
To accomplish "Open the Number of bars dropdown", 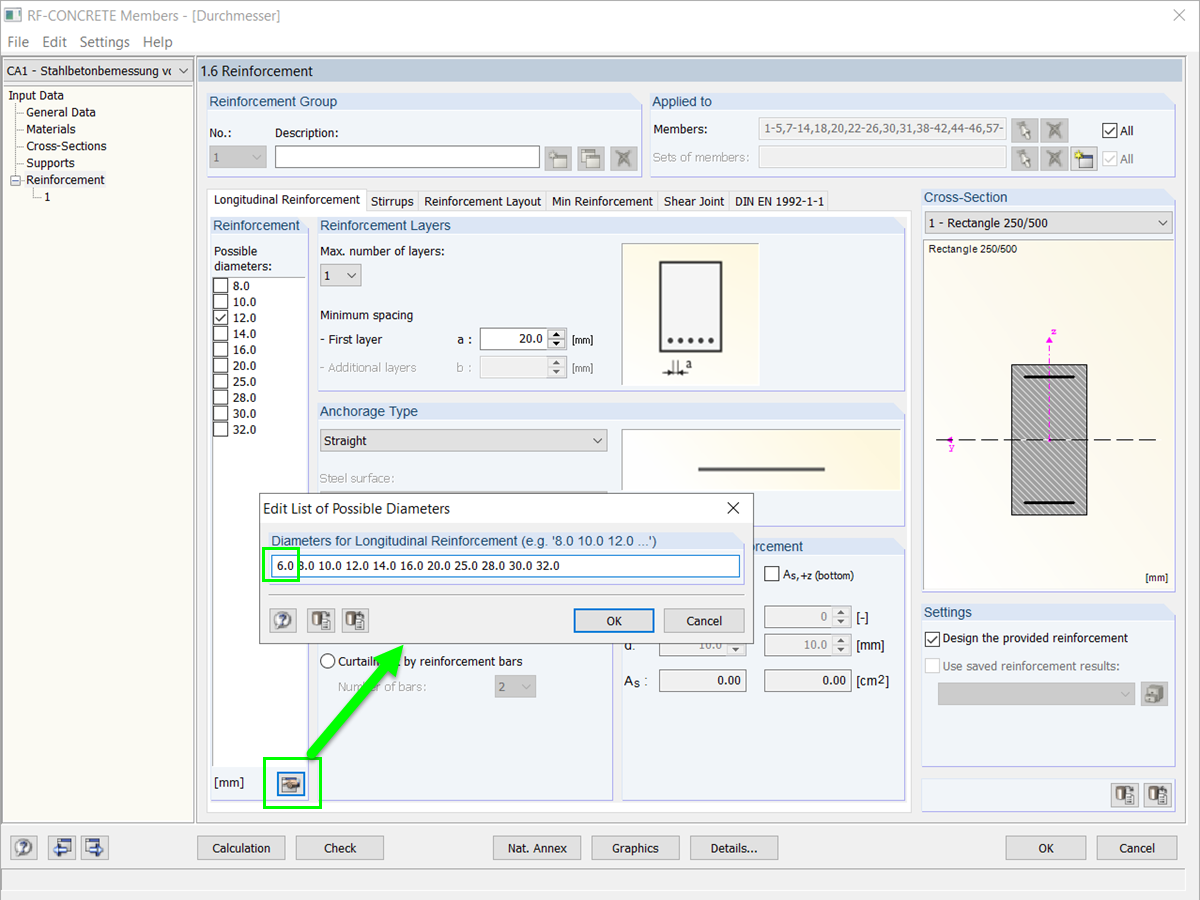I will coord(516,687).
